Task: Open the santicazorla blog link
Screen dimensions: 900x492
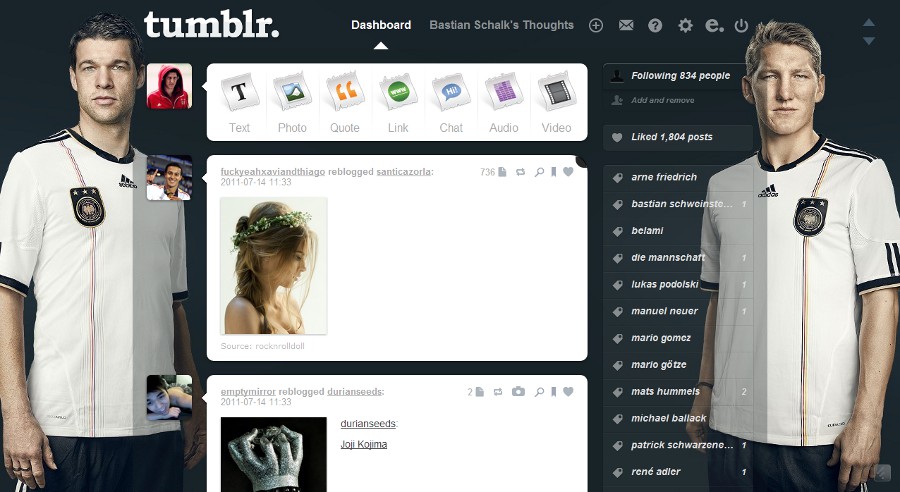Action: point(404,172)
